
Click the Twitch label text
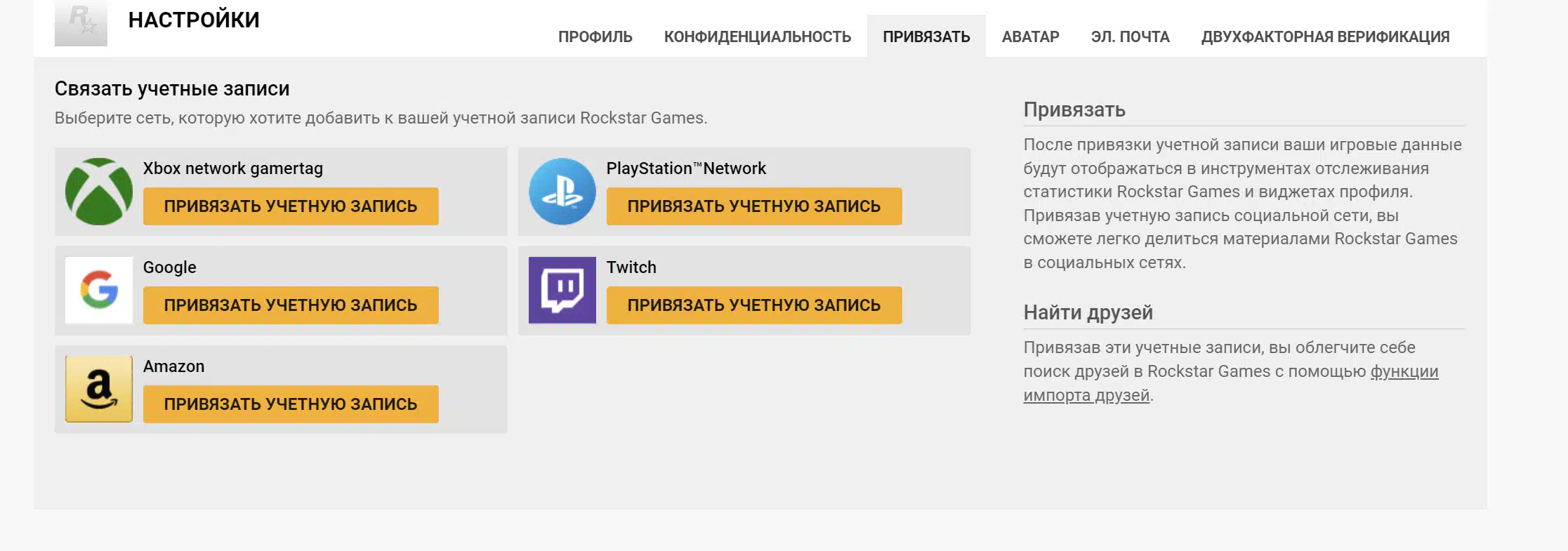pos(631,267)
